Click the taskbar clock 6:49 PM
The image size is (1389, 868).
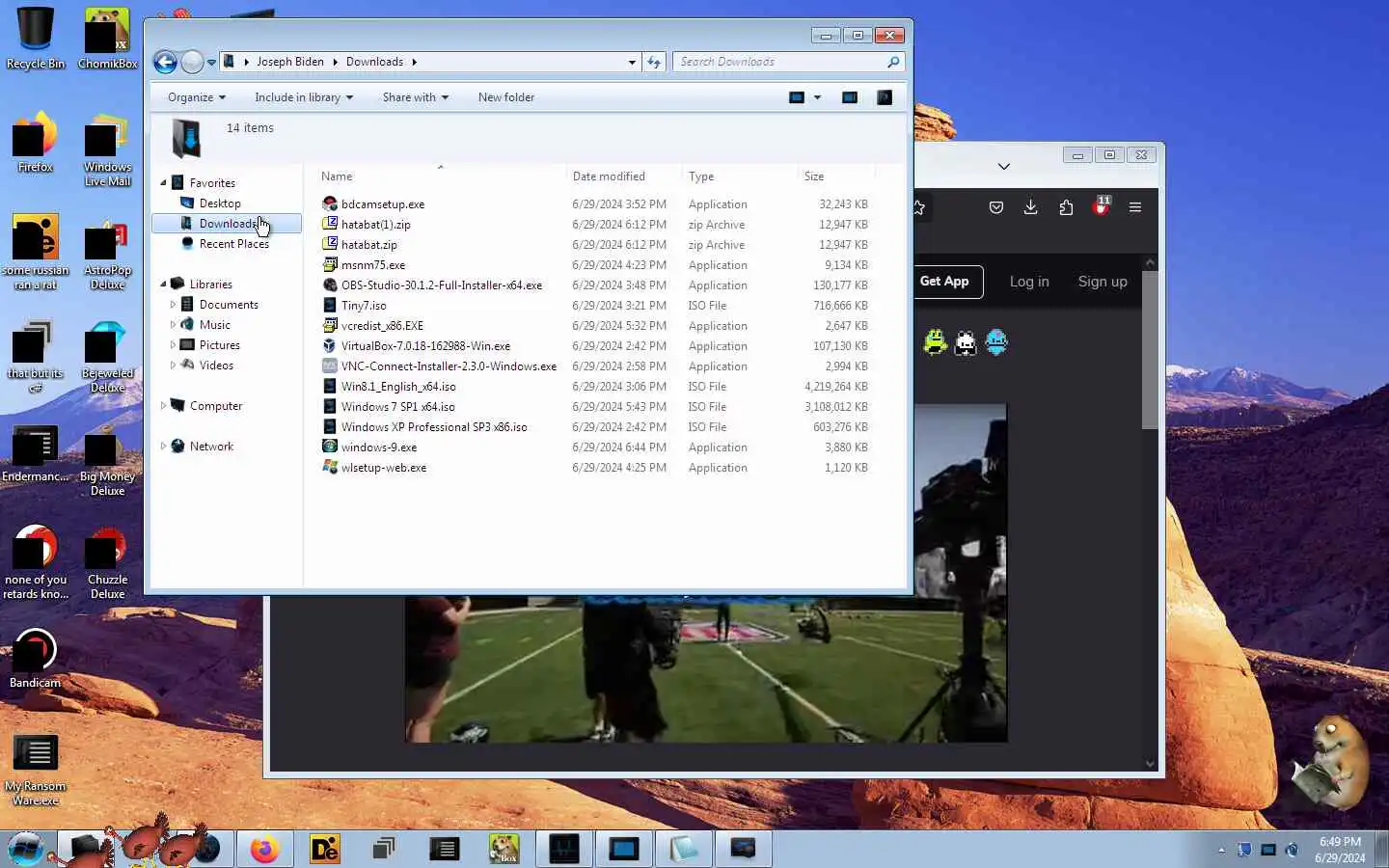click(1340, 850)
